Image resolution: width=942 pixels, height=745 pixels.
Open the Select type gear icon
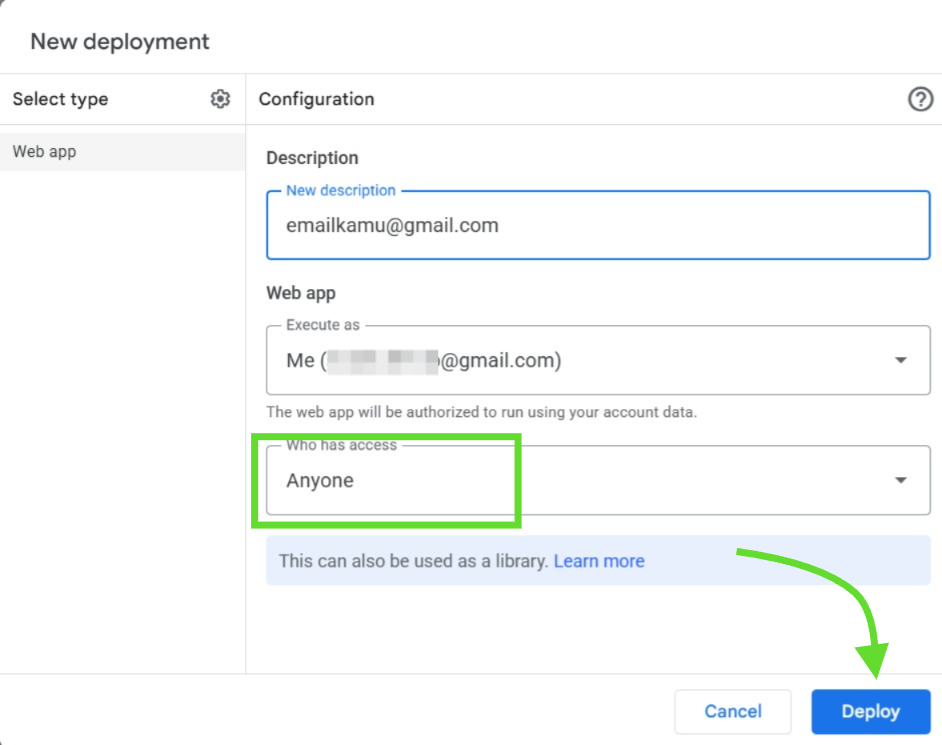(220, 99)
